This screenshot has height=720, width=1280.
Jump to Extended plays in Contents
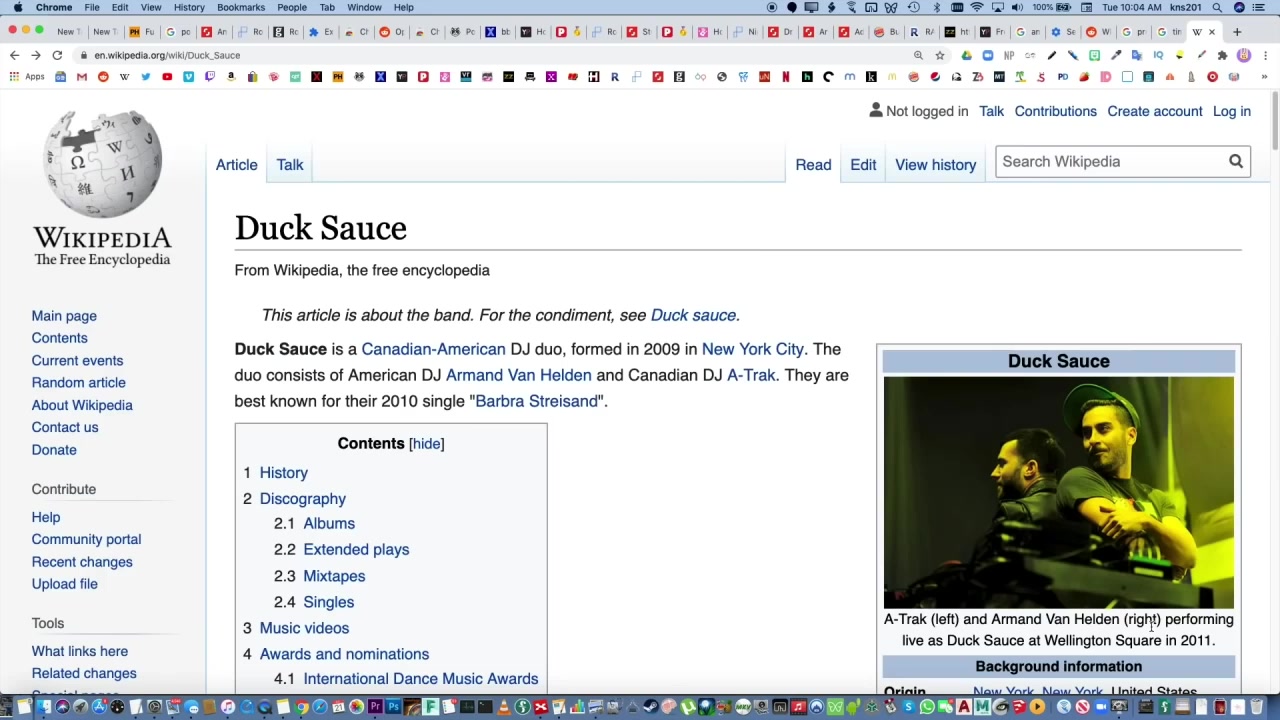pos(356,549)
